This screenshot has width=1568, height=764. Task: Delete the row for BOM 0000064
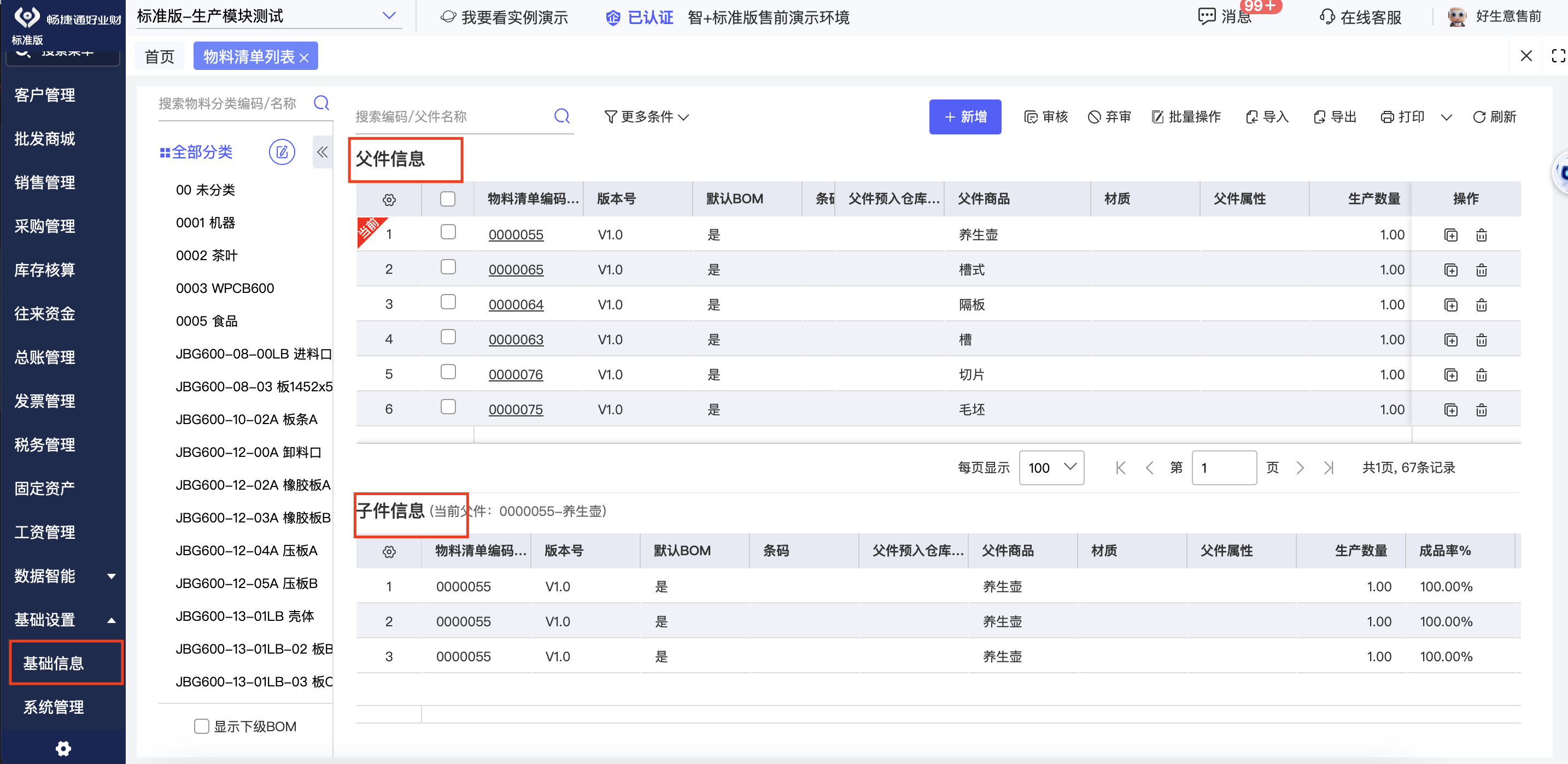pyautogui.click(x=1481, y=305)
